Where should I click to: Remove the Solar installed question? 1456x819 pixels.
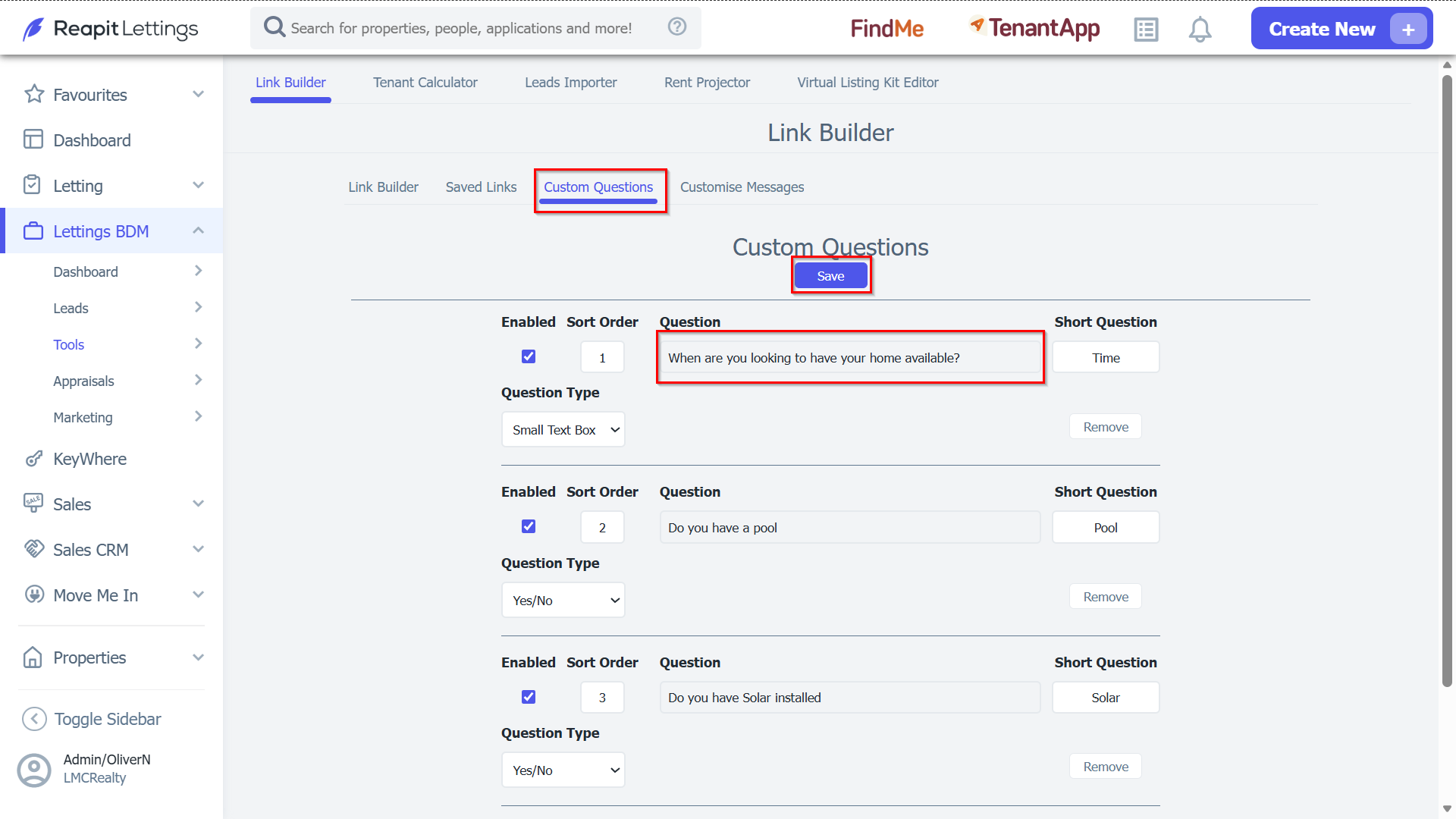tap(1106, 767)
